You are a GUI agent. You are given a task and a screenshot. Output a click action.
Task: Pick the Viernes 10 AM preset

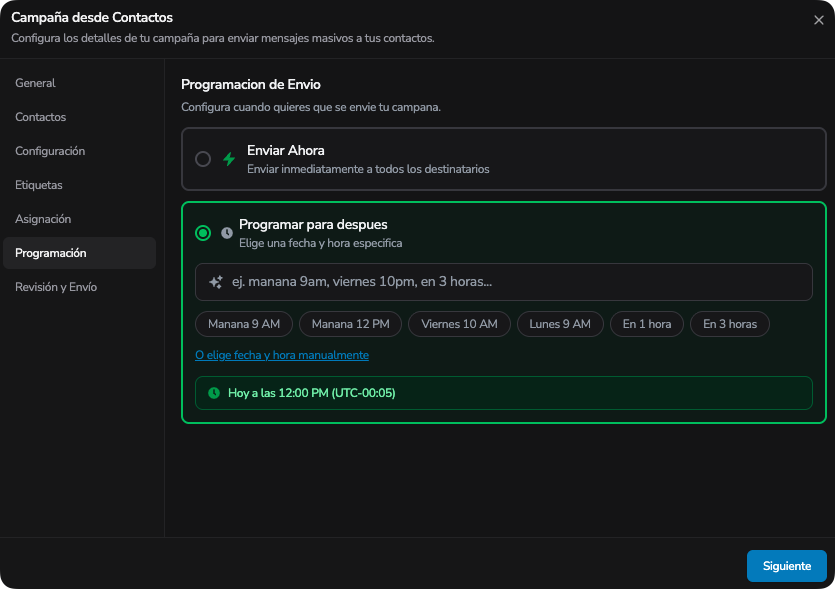pyautogui.click(x=459, y=324)
